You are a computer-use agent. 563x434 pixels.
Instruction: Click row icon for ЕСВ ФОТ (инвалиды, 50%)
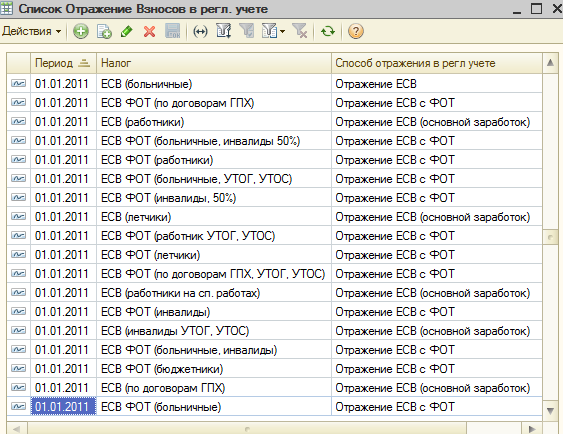click(18, 198)
